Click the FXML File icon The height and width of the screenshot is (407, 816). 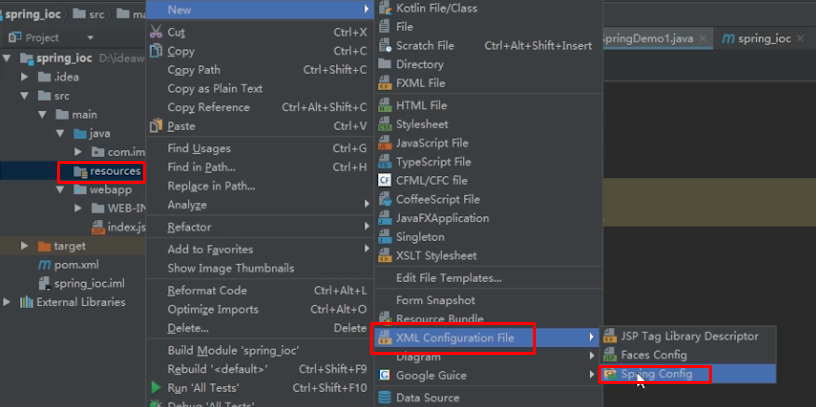click(x=385, y=83)
